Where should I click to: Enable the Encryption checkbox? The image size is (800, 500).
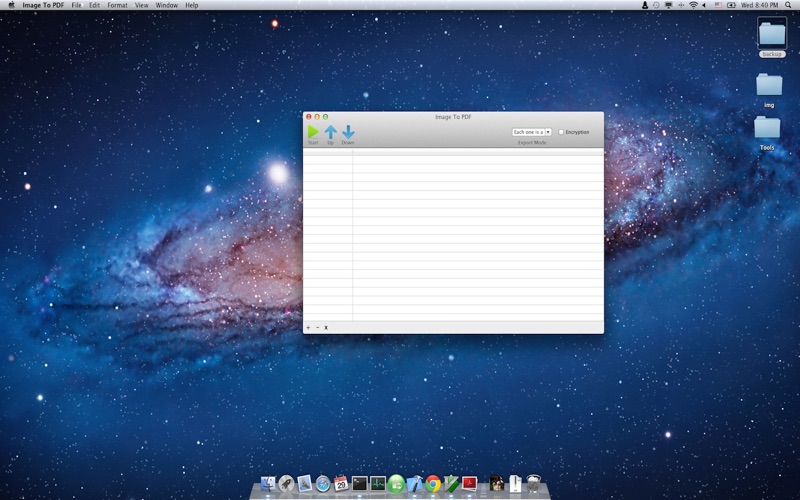click(x=561, y=132)
